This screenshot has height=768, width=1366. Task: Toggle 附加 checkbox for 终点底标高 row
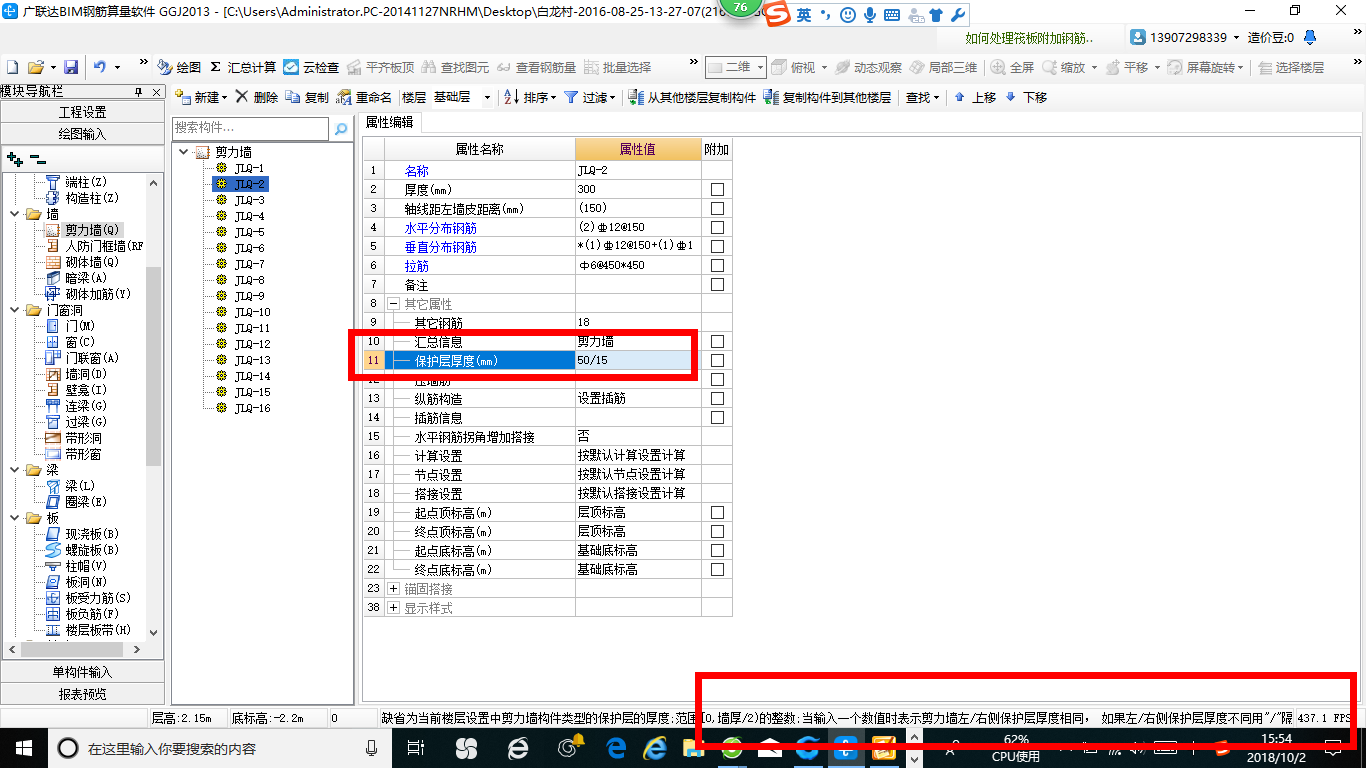click(x=717, y=569)
